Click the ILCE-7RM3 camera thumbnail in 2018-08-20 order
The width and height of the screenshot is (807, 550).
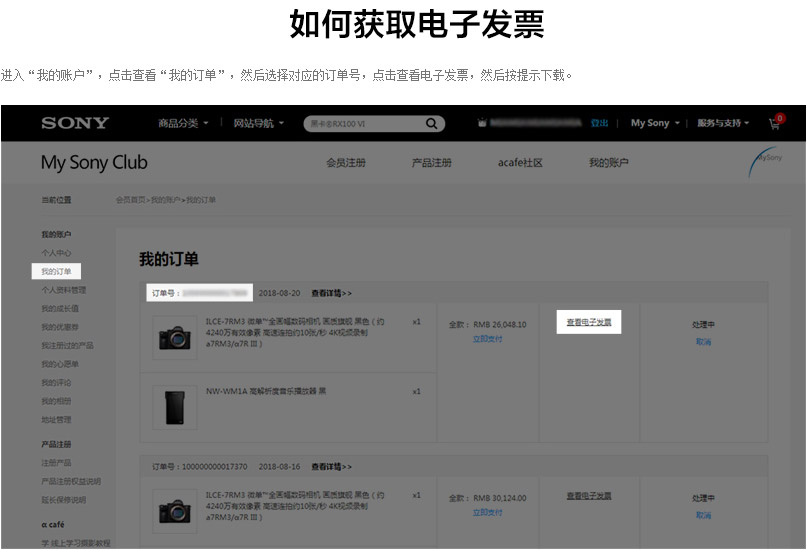(x=175, y=338)
